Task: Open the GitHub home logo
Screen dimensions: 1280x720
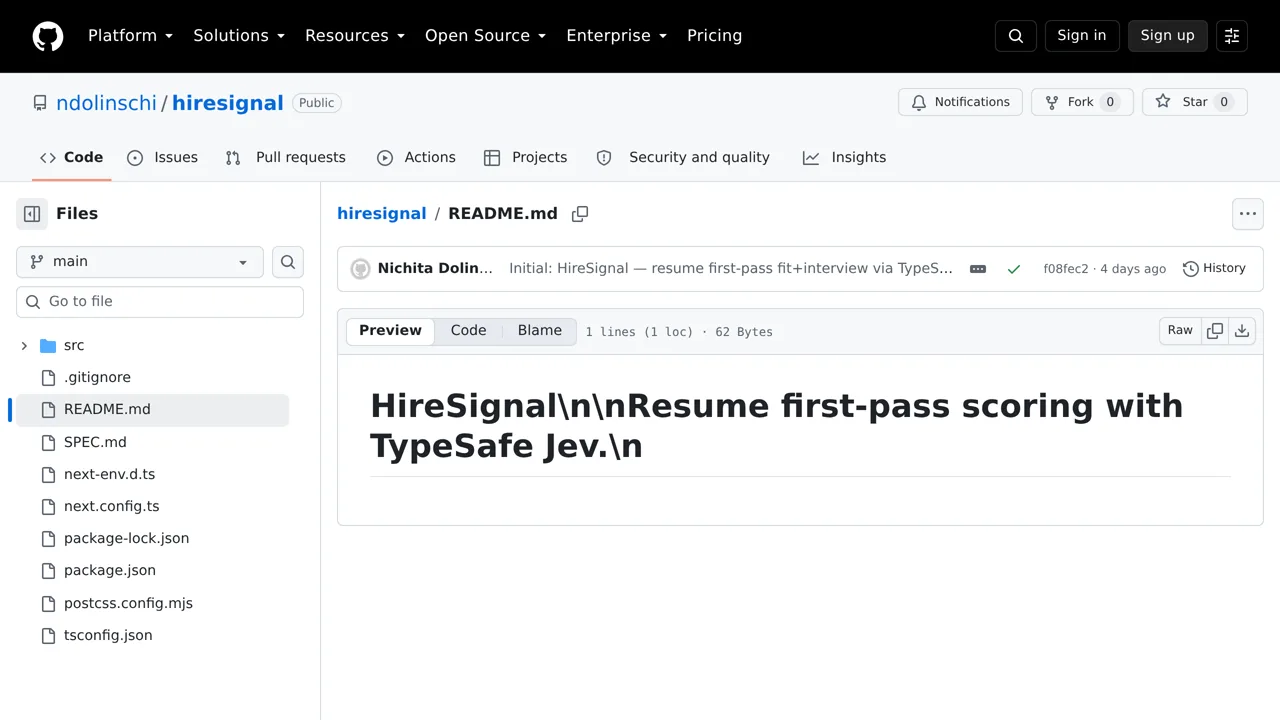Action: [x=48, y=36]
